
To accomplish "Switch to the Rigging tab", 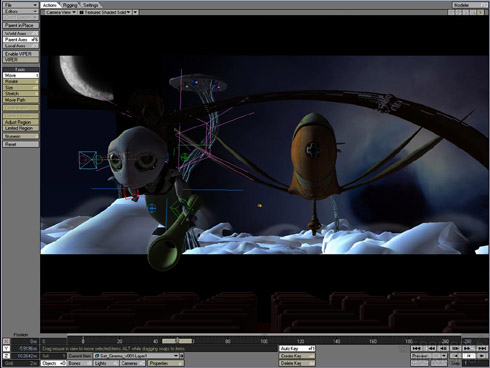I will pos(70,5).
